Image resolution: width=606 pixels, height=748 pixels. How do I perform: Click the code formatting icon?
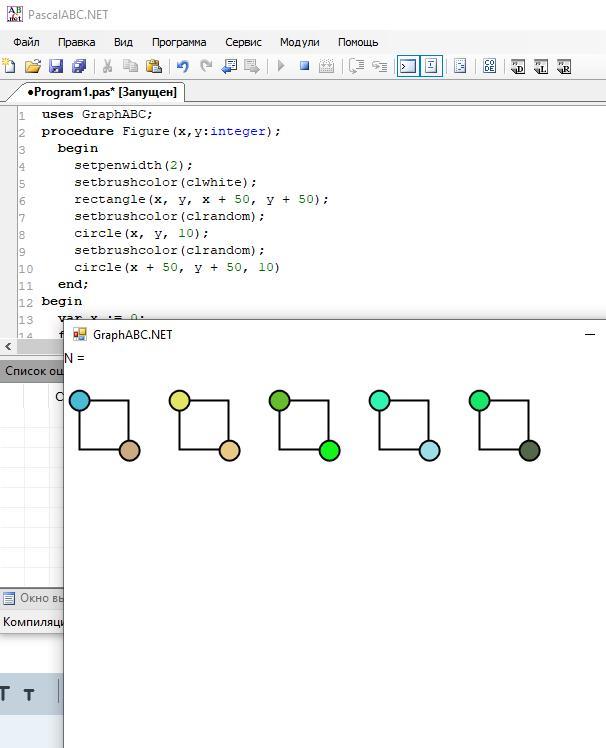click(x=460, y=66)
